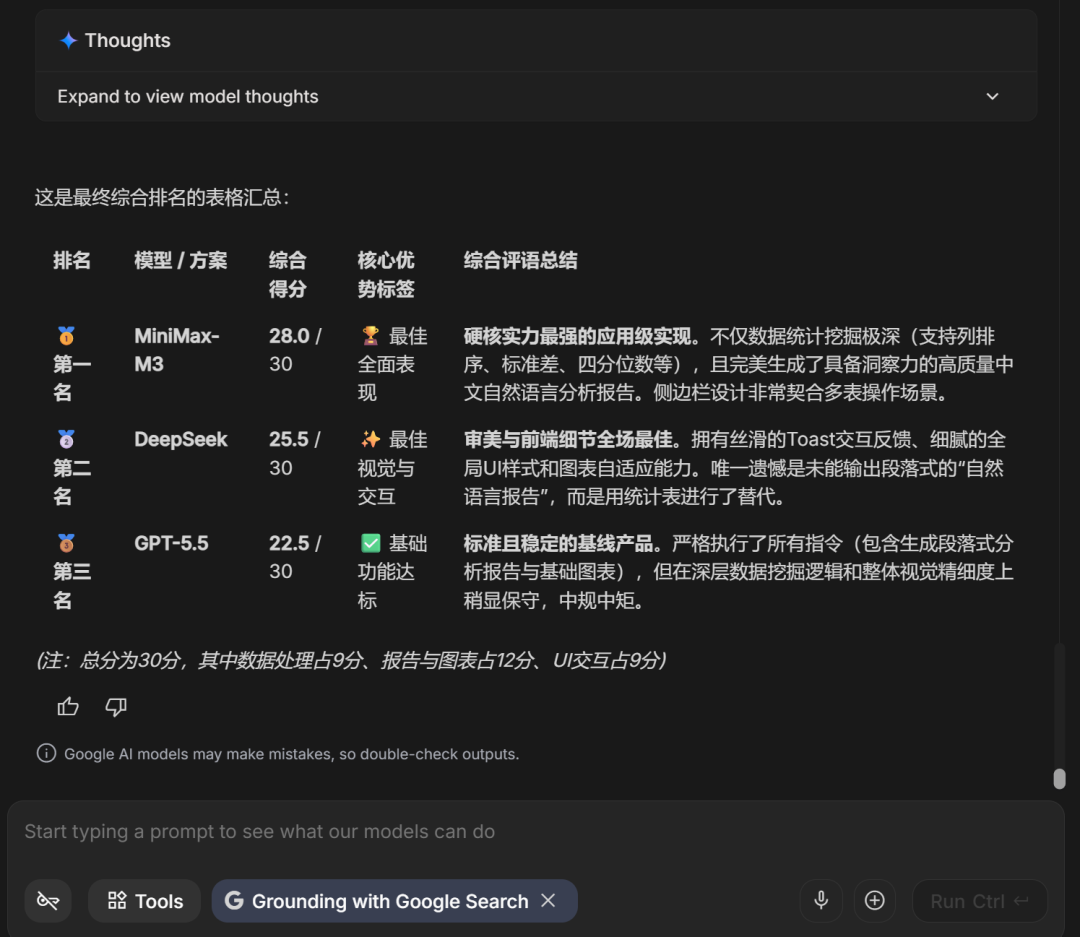1080x937 pixels.
Task: Click the italic scoring note below table
Action: click(x=351, y=660)
